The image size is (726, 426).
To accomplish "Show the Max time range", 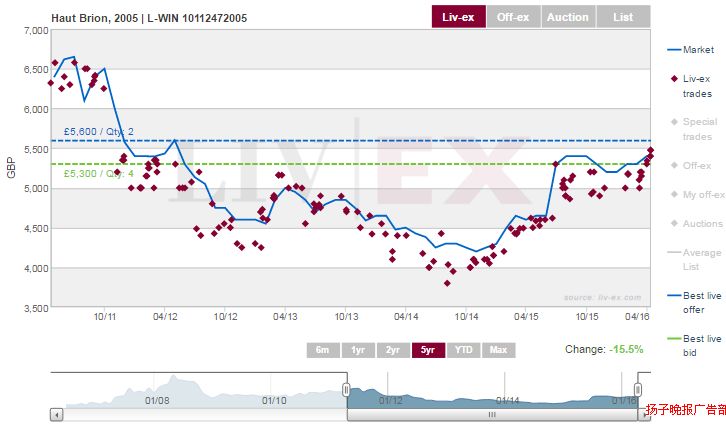I will click(x=499, y=350).
